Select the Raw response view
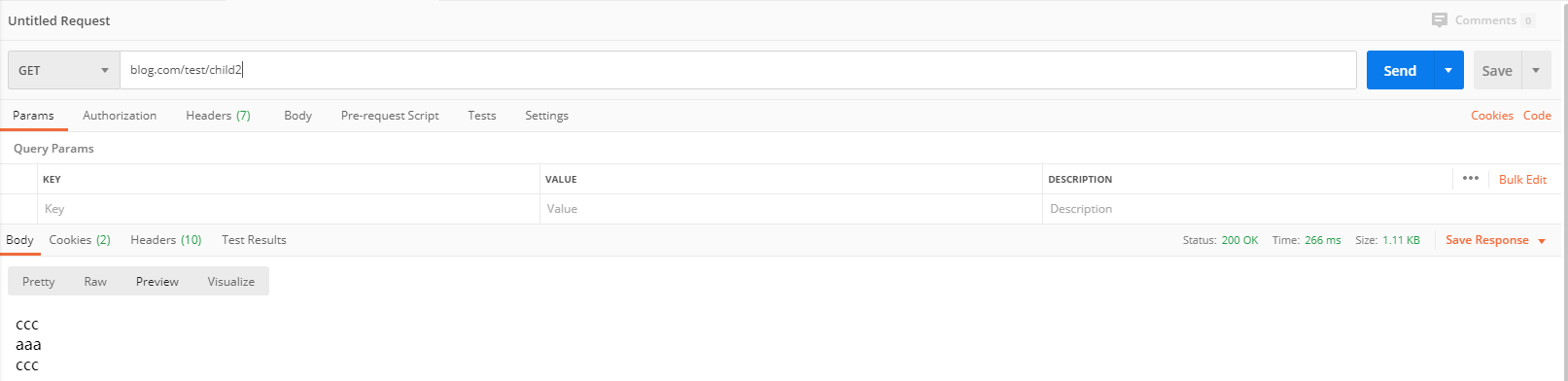The height and width of the screenshot is (381, 1568). pos(95,281)
